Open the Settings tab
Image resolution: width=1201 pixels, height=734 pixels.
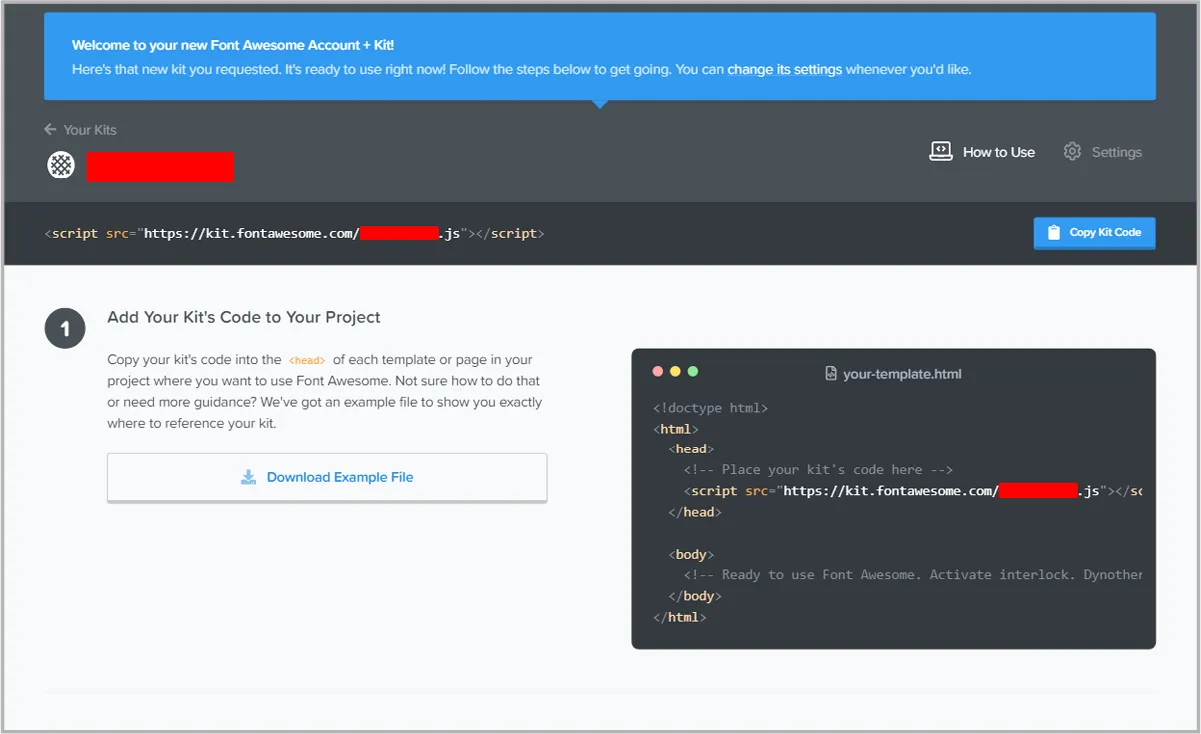click(1116, 152)
